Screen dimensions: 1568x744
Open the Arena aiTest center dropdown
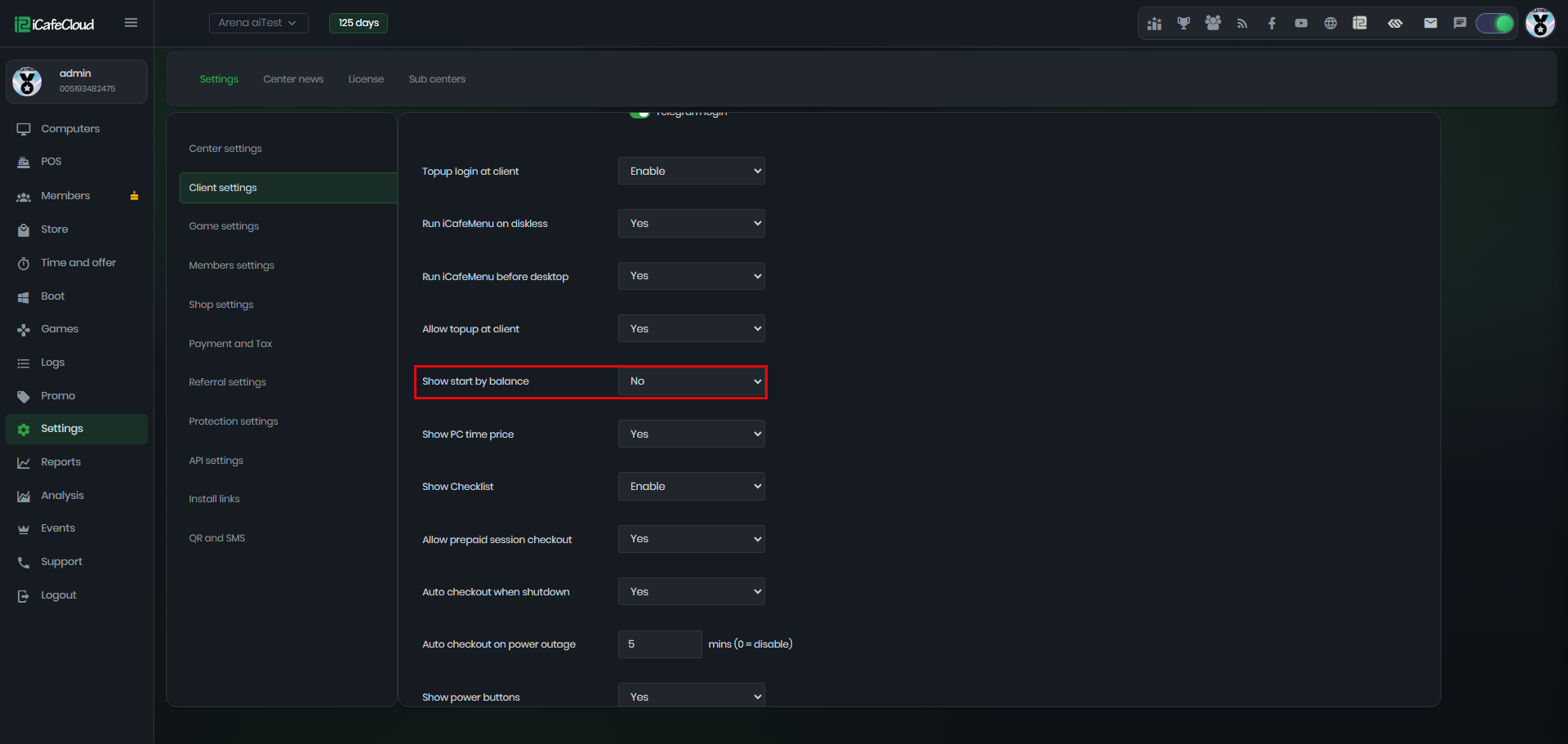tap(258, 23)
